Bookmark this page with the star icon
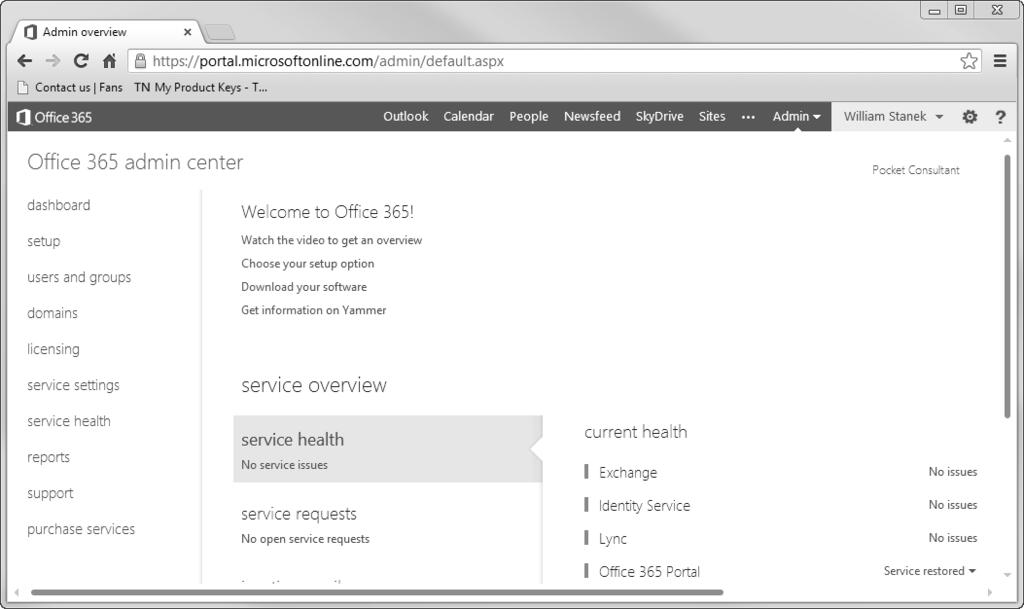The height and width of the screenshot is (609, 1024). point(968,61)
